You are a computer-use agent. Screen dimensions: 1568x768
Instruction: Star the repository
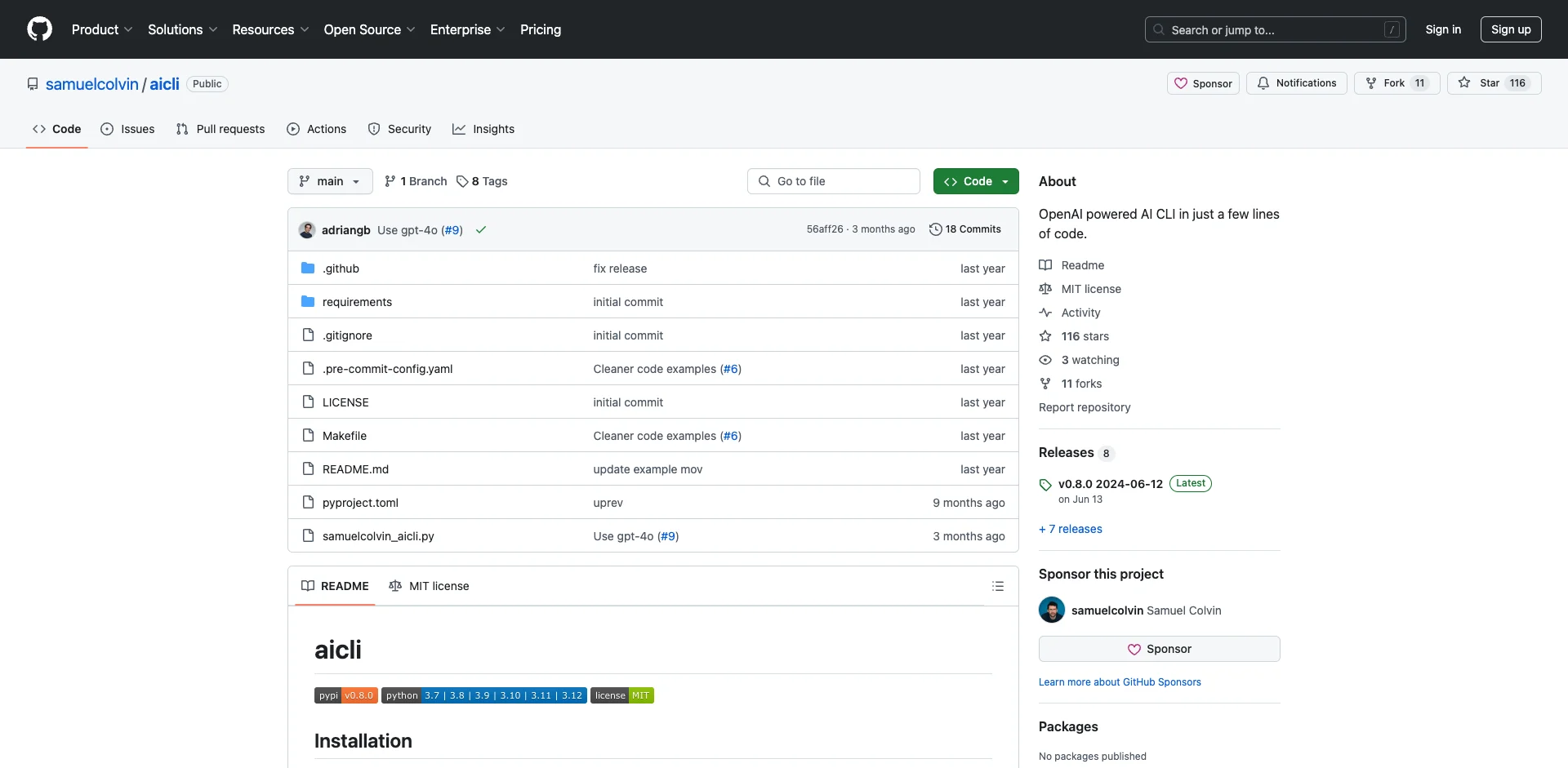pyautogui.click(x=1494, y=83)
